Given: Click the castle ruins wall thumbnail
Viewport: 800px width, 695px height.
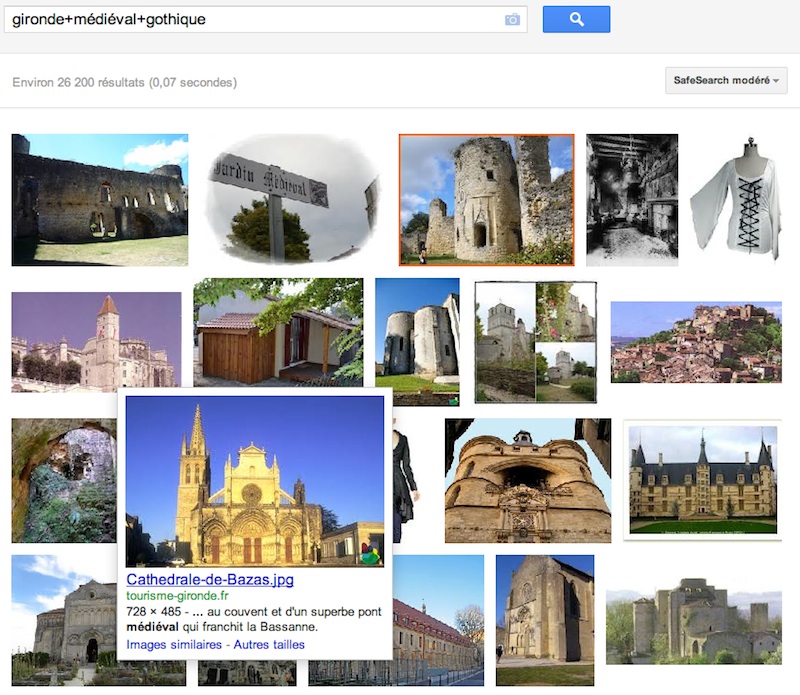Looking at the screenshot, I should point(99,199).
